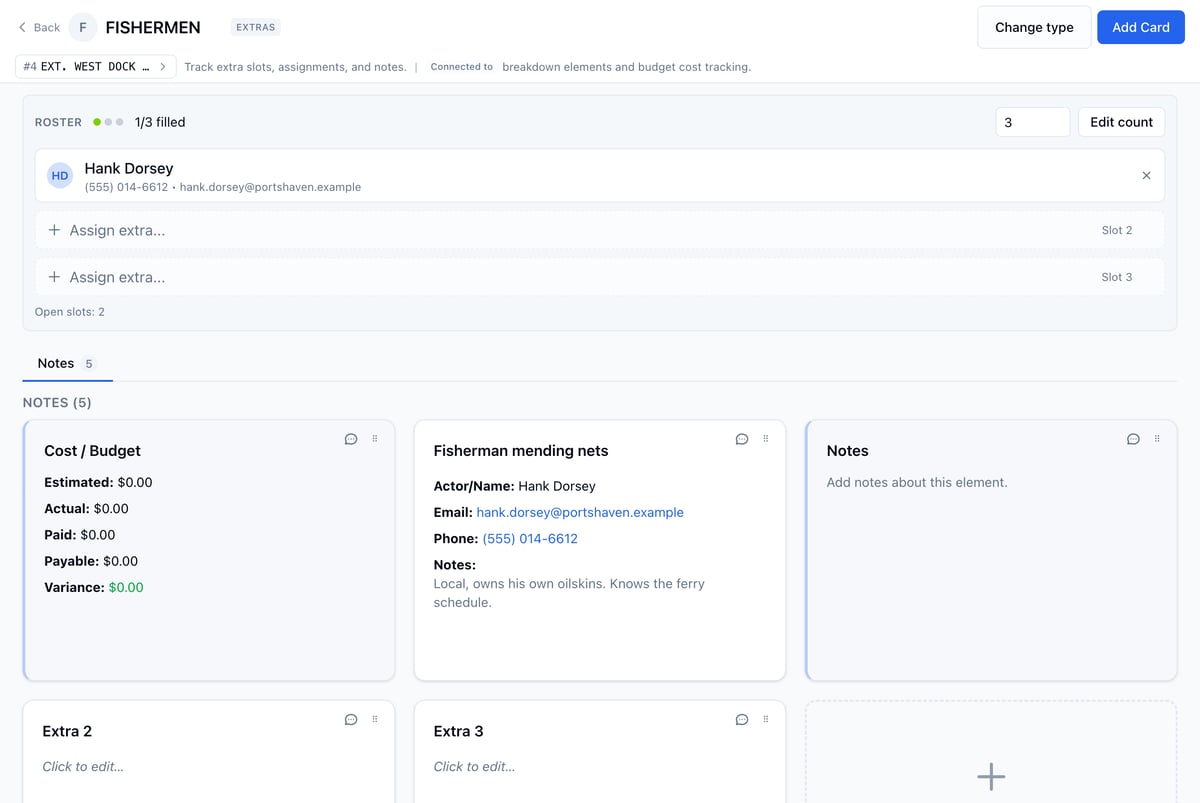Click the 'Open slots: 2' text
1200x803 pixels.
(70, 312)
